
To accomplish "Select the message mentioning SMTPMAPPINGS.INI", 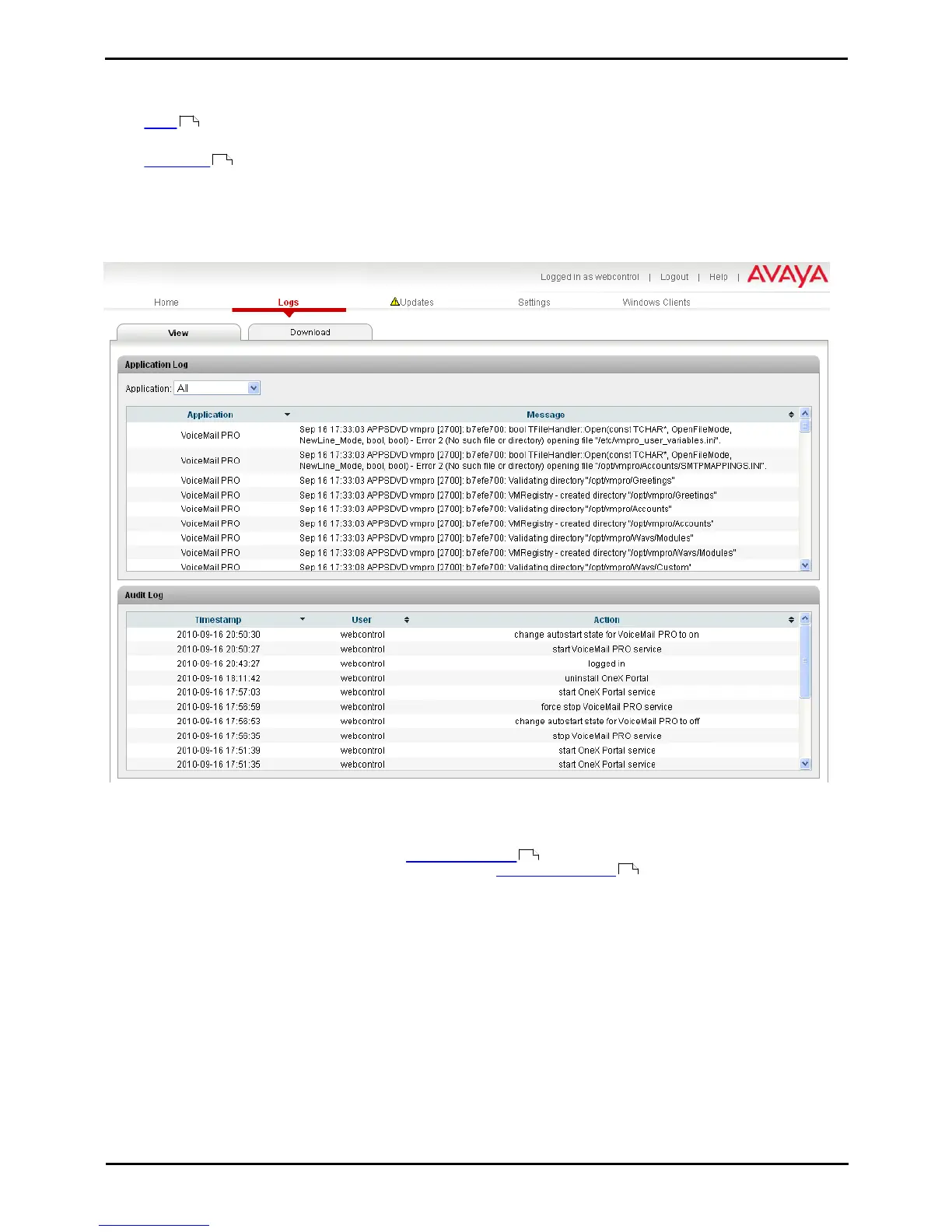I will coord(533,460).
